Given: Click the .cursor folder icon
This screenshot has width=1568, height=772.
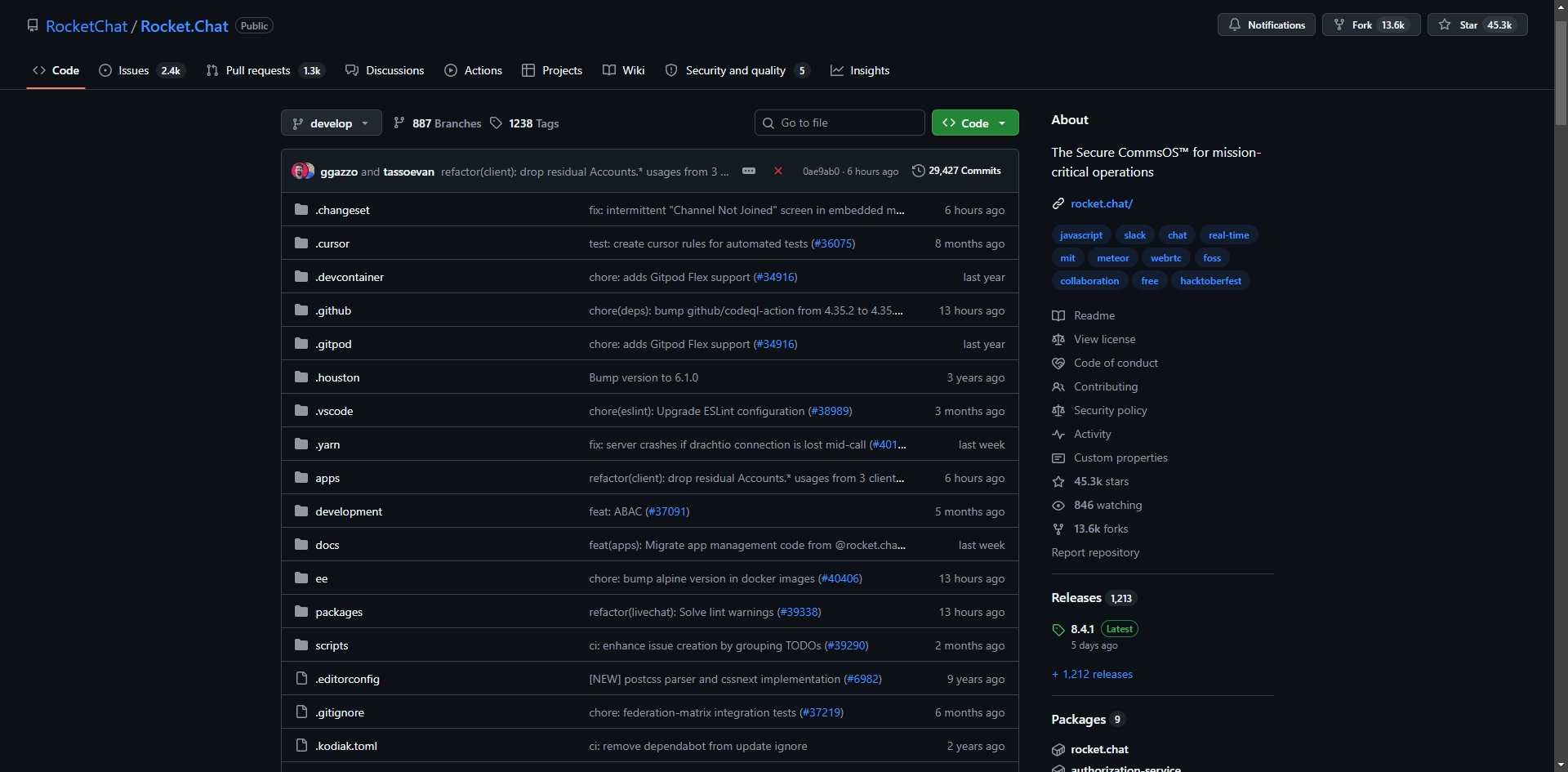Looking at the screenshot, I should click(x=301, y=243).
